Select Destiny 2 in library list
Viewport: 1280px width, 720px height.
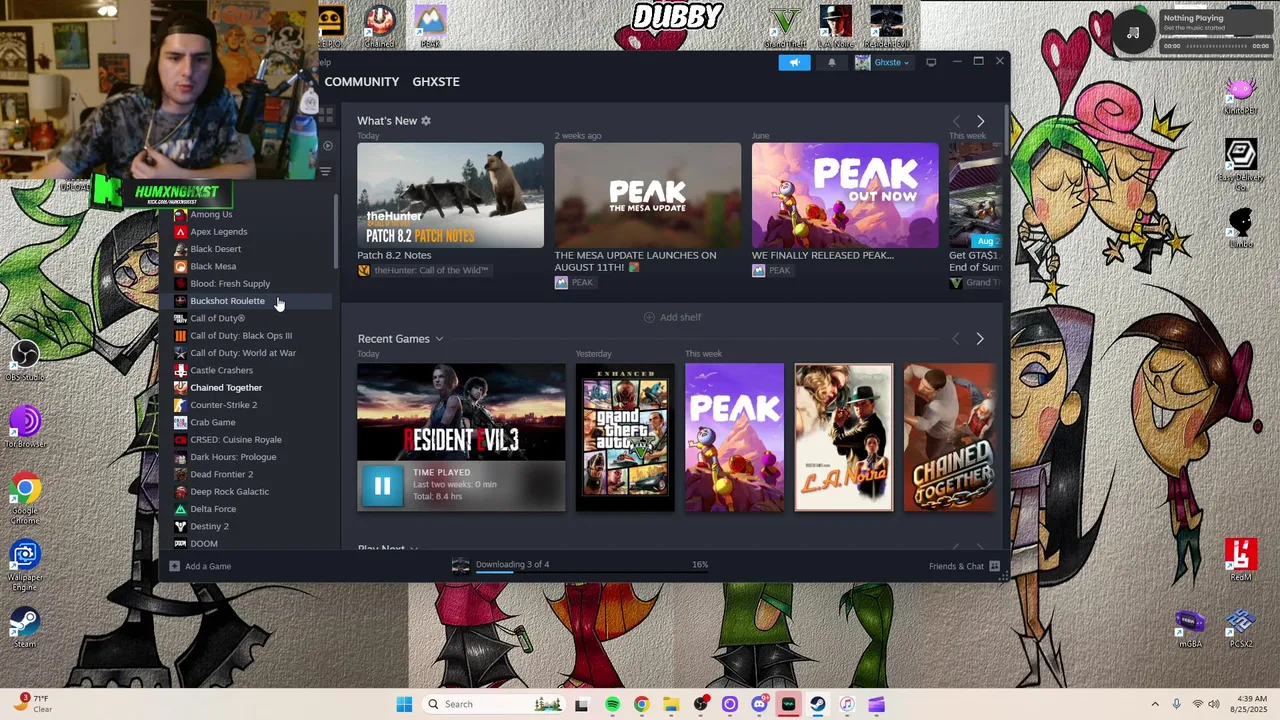[x=209, y=526]
